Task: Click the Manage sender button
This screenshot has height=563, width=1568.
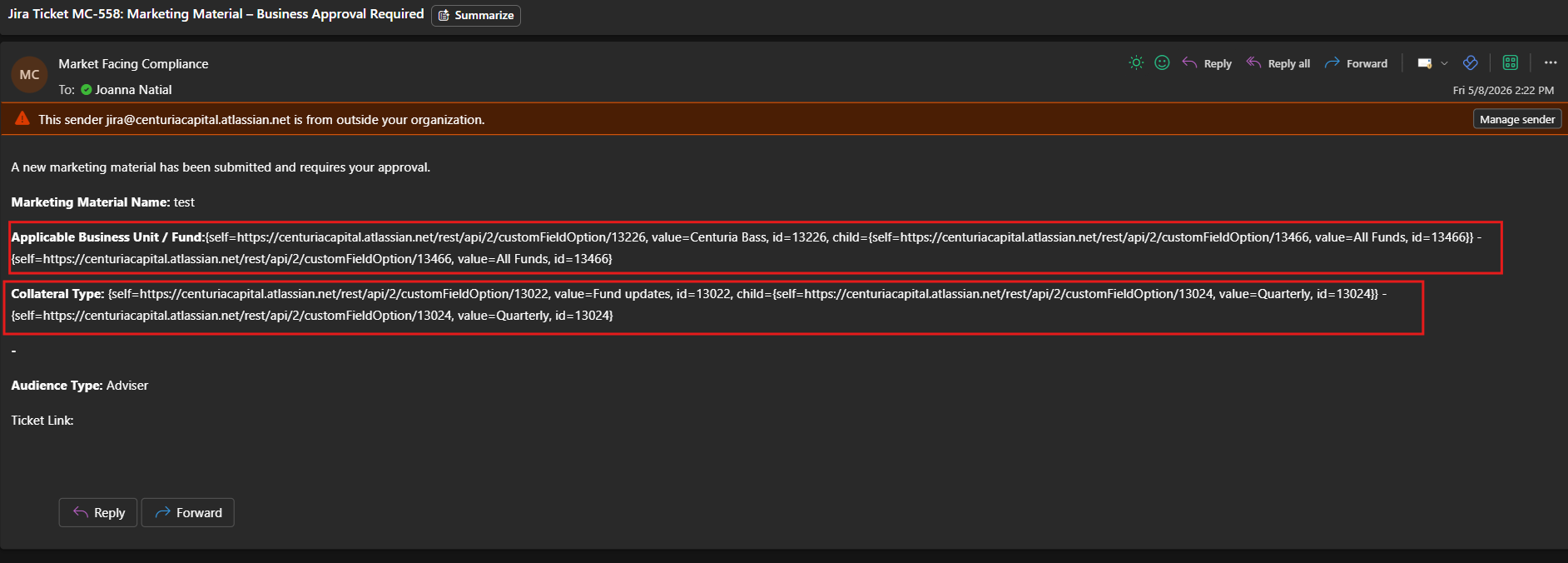Action: click(x=1517, y=119)
